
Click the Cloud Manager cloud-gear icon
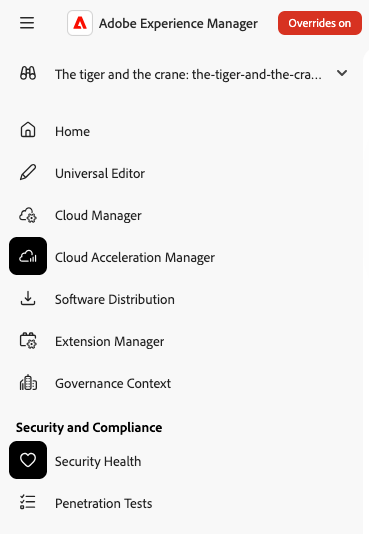coord(28,215)
